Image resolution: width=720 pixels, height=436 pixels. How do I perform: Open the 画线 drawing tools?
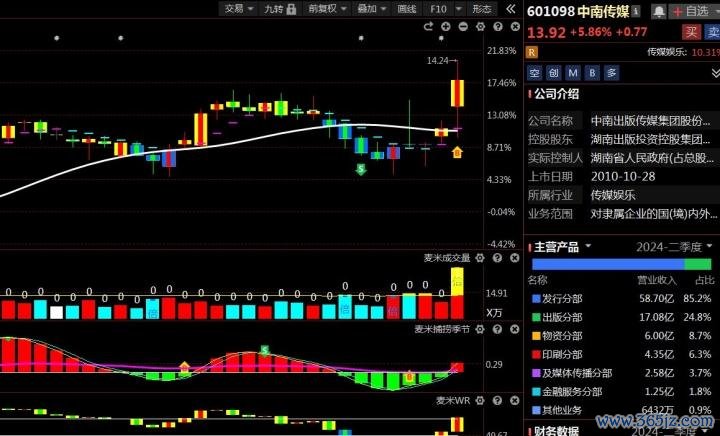pos(407,9)
